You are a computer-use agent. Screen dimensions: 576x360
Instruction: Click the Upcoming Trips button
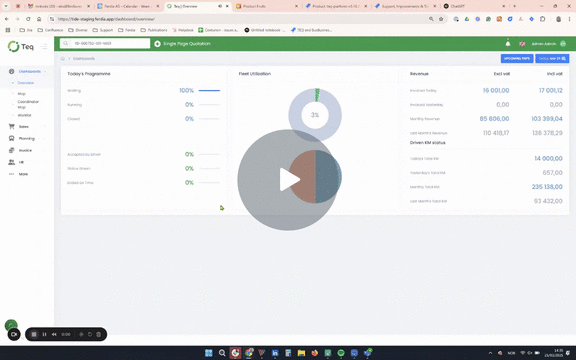point(517,58)
